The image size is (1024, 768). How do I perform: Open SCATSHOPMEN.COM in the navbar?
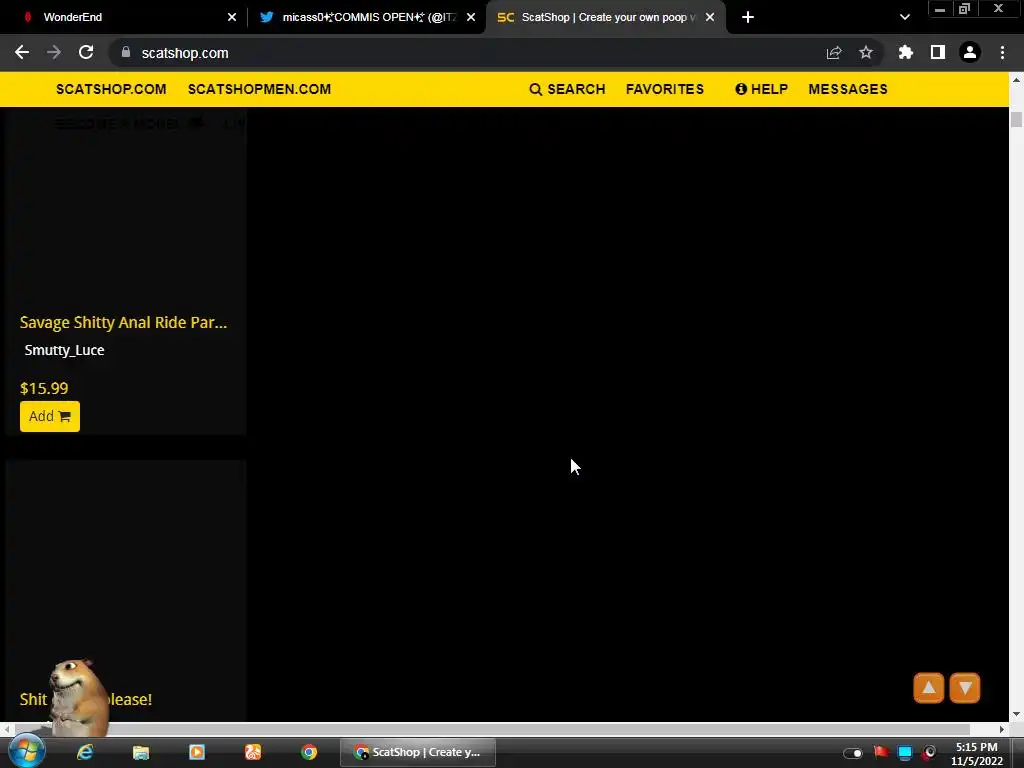click(x=259, y=89)
